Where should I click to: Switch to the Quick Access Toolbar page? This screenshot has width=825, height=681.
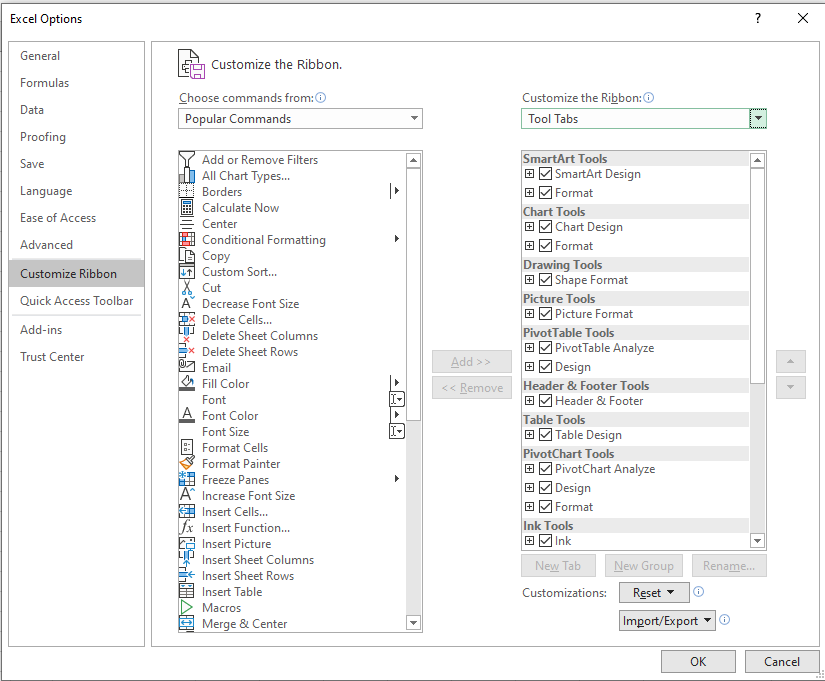pos(79,301)
